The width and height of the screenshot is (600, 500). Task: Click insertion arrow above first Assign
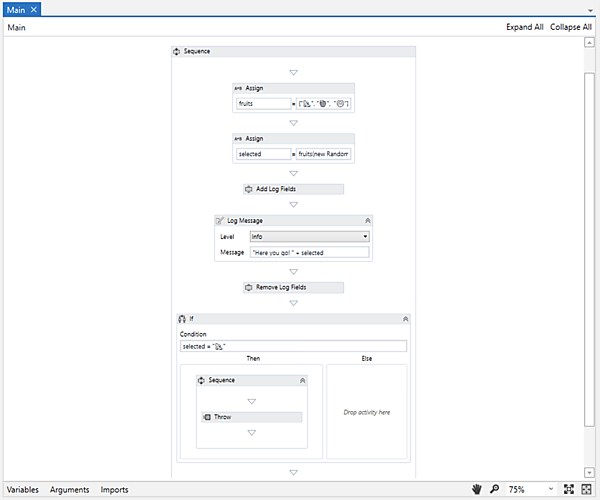[x=293, y=73]
